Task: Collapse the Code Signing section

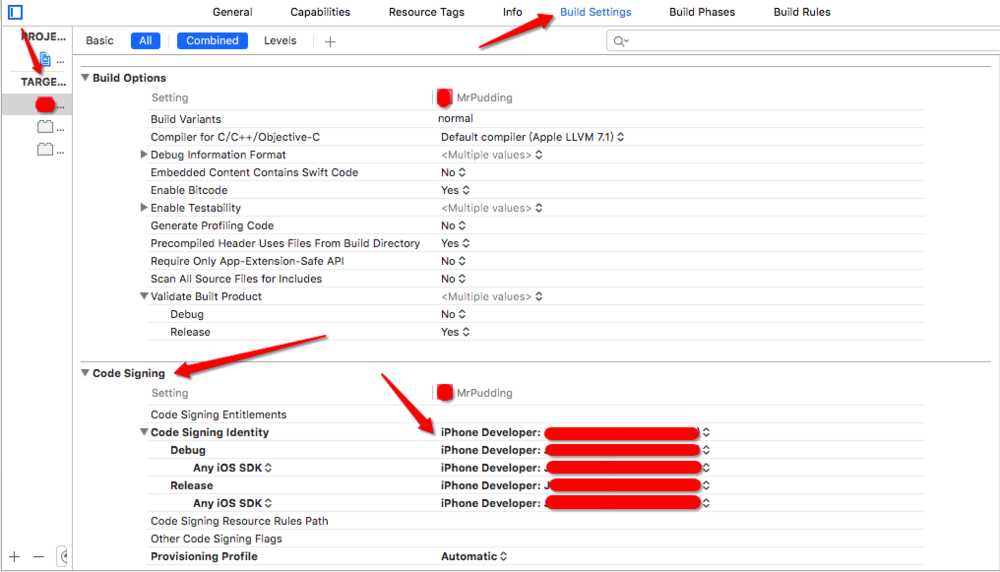Action: (x=85, y=372)
